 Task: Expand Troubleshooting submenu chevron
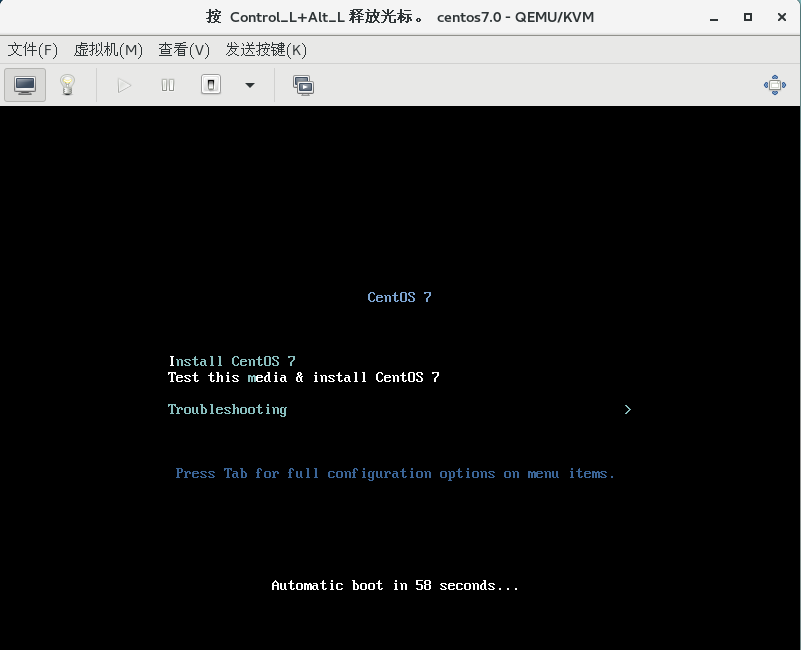click(x=628, y=409)
